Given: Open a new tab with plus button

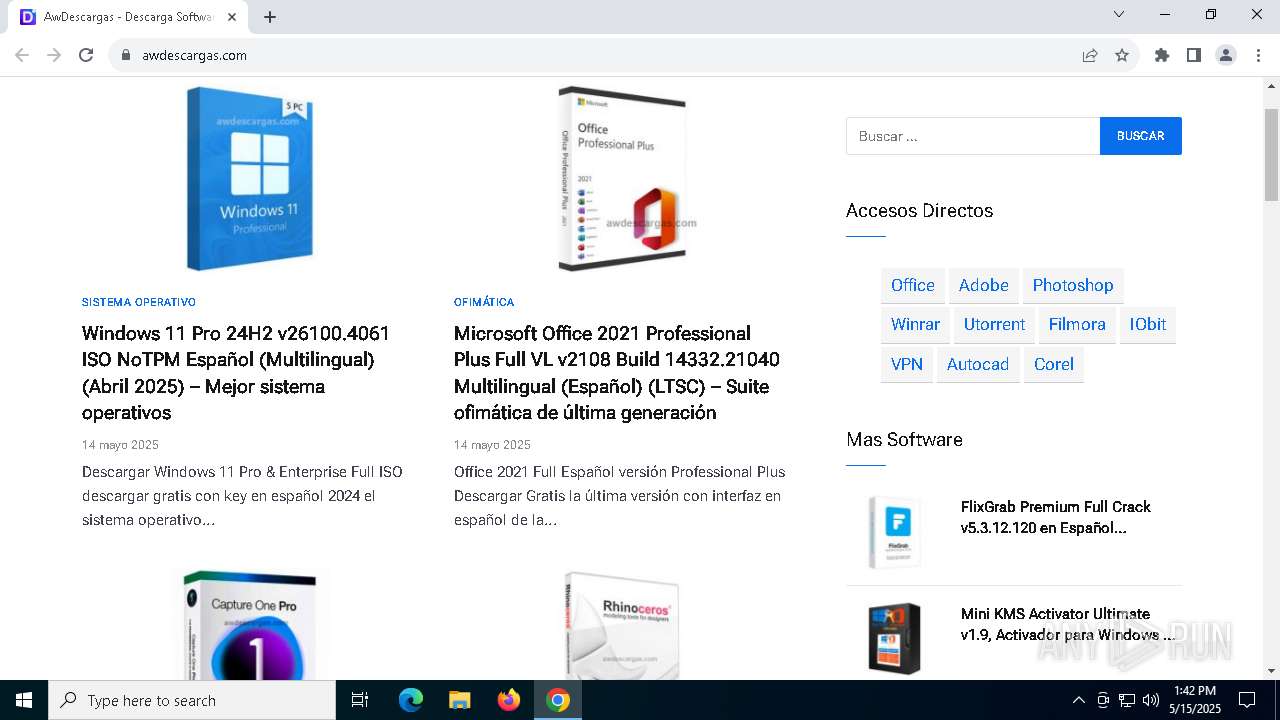Looking at the screenshot, I should pyautogui.click(x=270, y=17).
